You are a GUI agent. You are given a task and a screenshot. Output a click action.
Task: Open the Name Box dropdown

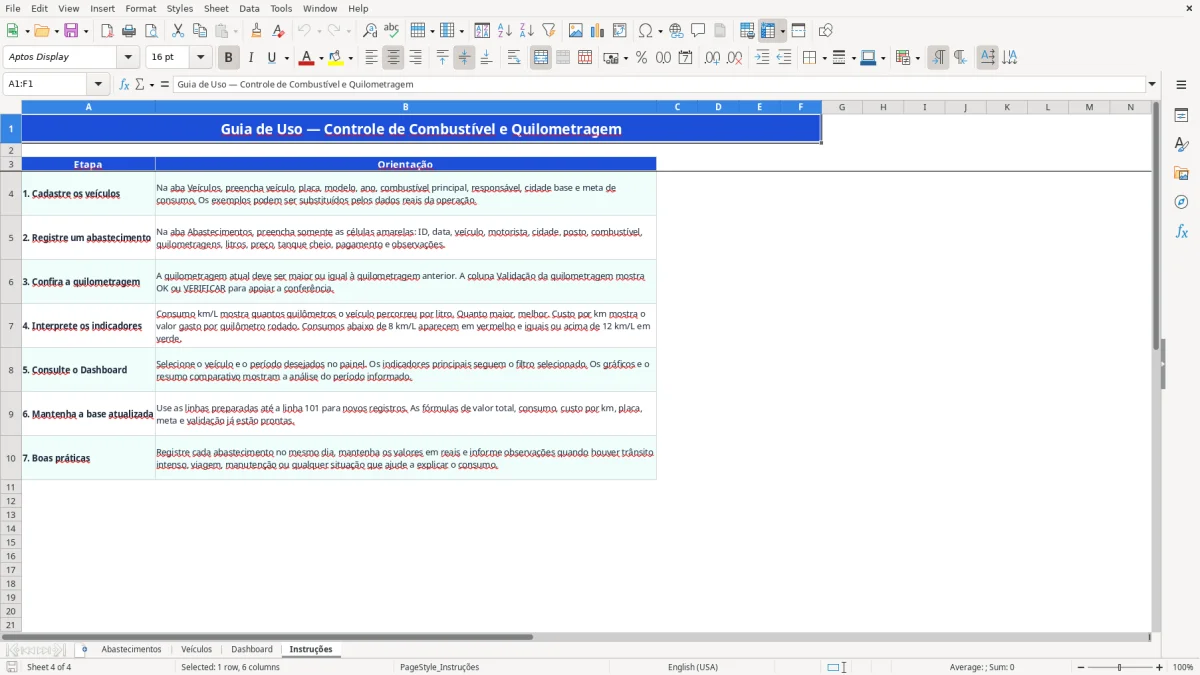tap(98, 84)
